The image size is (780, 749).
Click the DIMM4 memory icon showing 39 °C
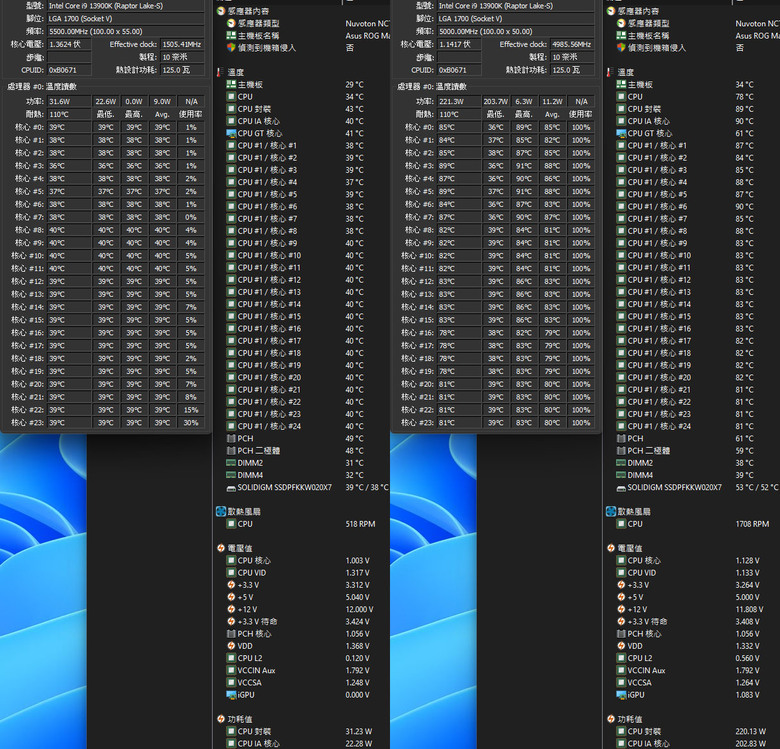pyautogui.click(x=621, y=475)
